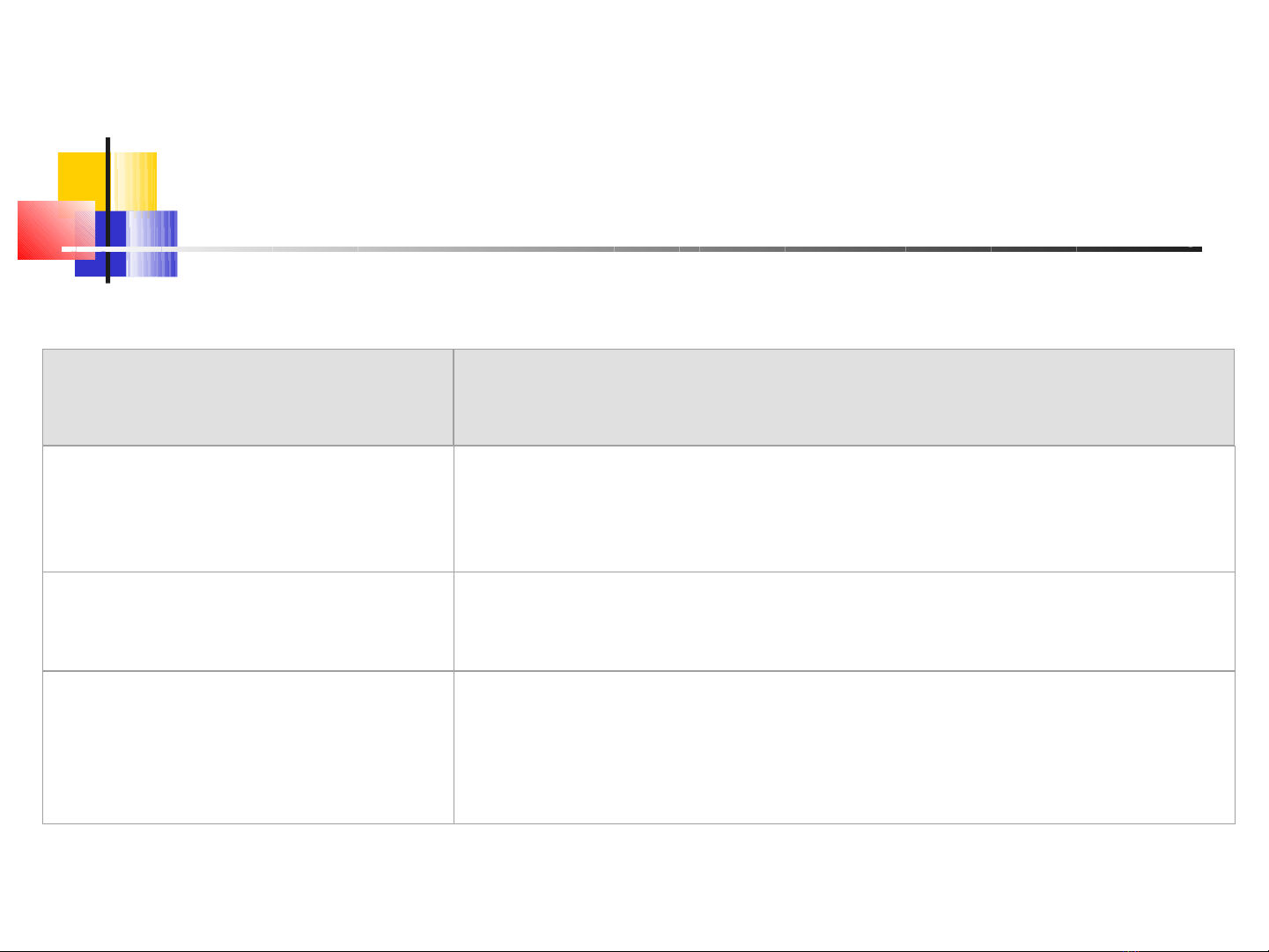Click the faded blue striped rectangle
Viewport: 1269px width, 952px height.
pyautogui.click(x=151, y=244)
